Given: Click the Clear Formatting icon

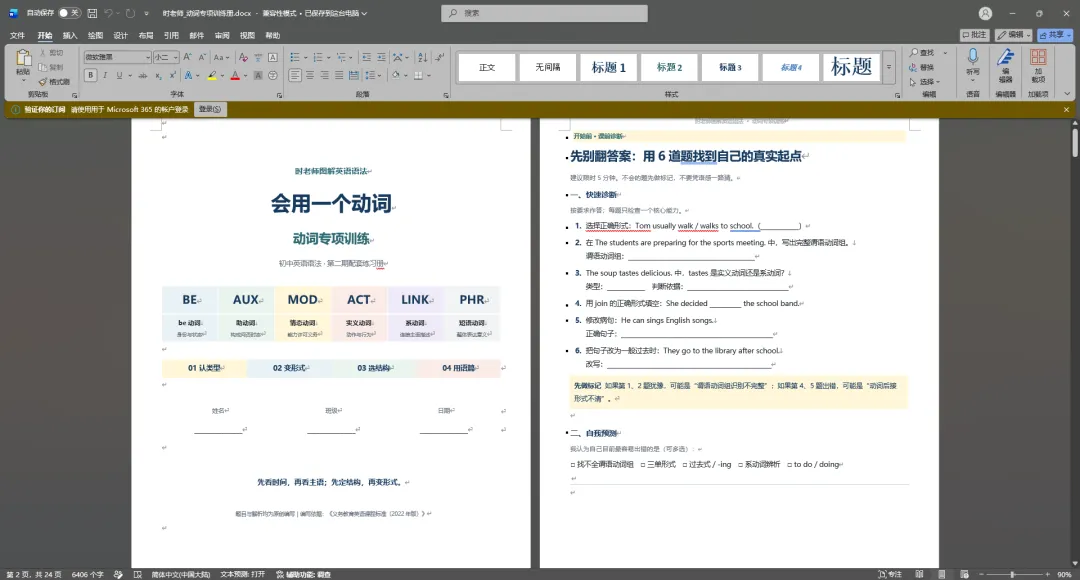Looking at the screenshot, I should click(x=243, y=57).
